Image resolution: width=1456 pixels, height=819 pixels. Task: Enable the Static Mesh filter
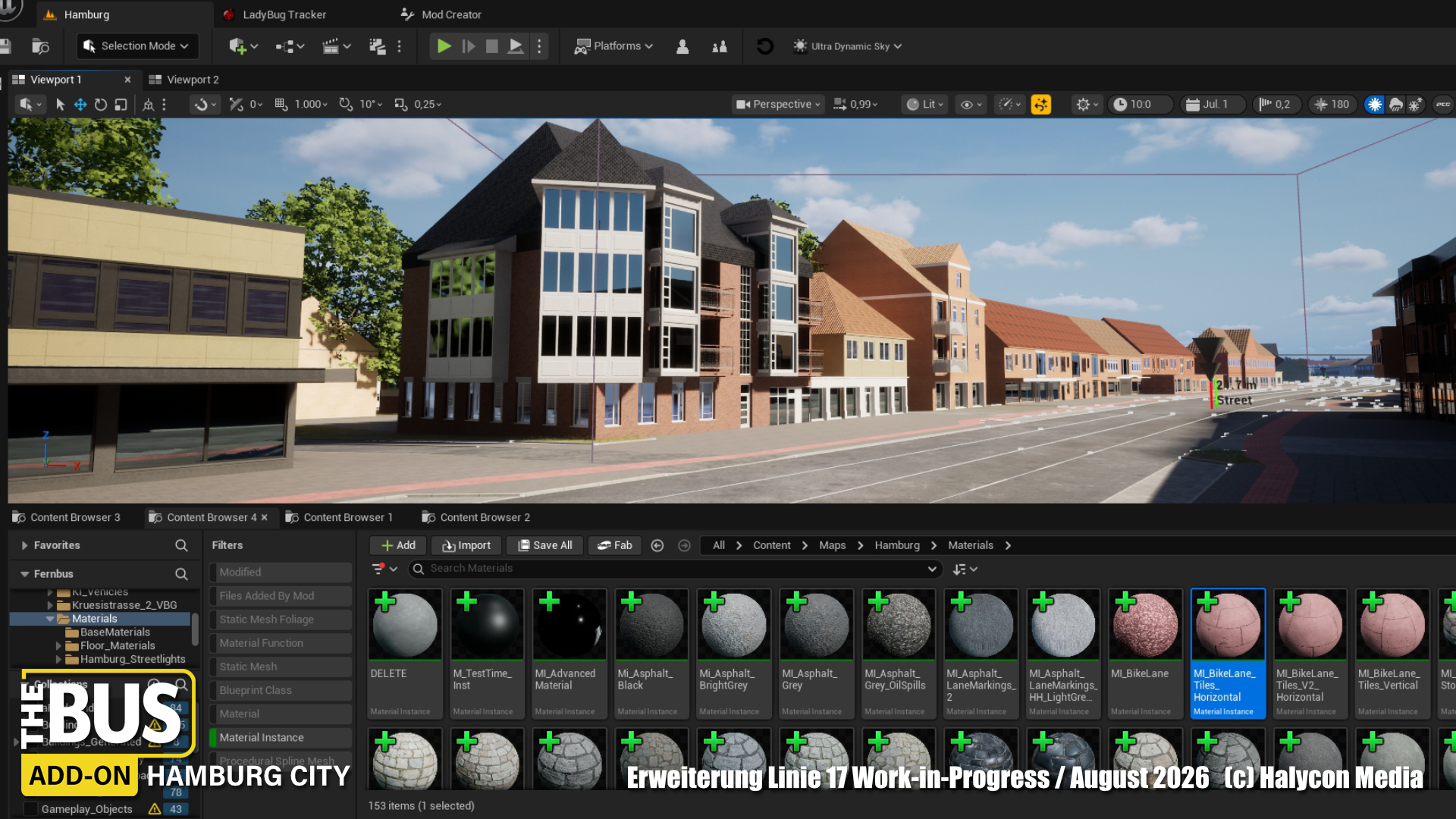click(281, 667)
